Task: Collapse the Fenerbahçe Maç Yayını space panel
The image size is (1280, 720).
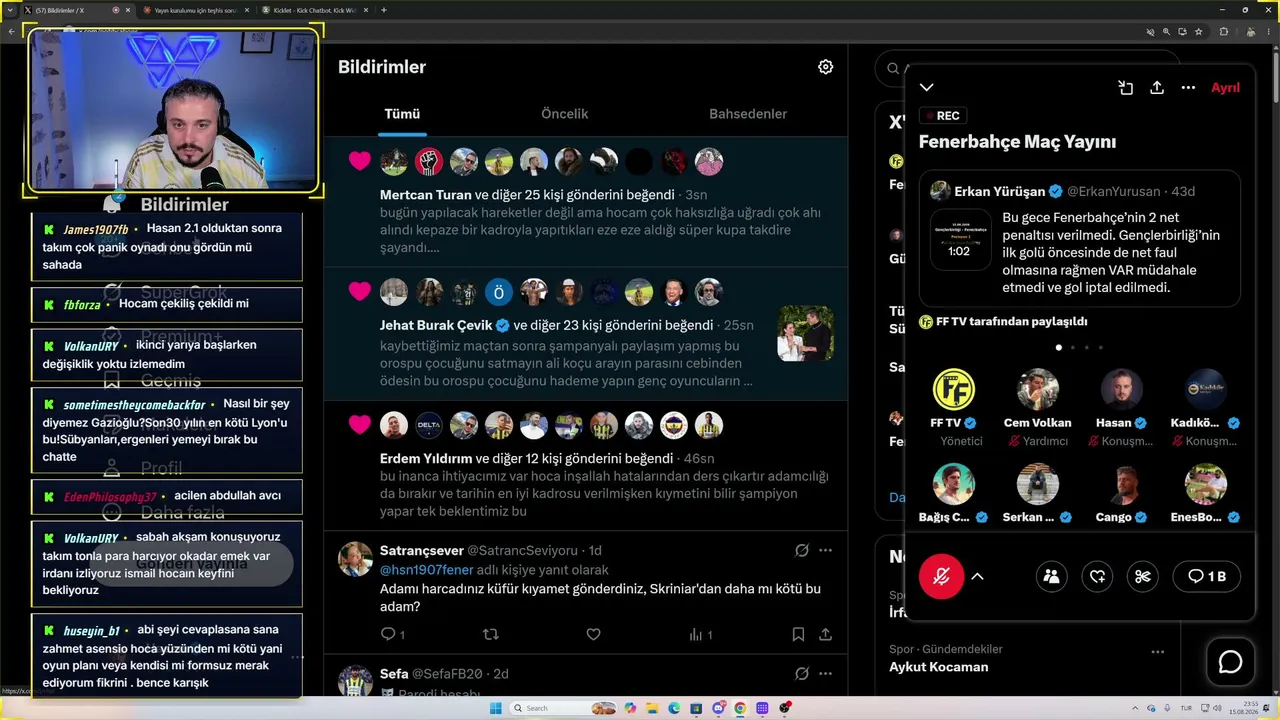Action: point(927,88)
